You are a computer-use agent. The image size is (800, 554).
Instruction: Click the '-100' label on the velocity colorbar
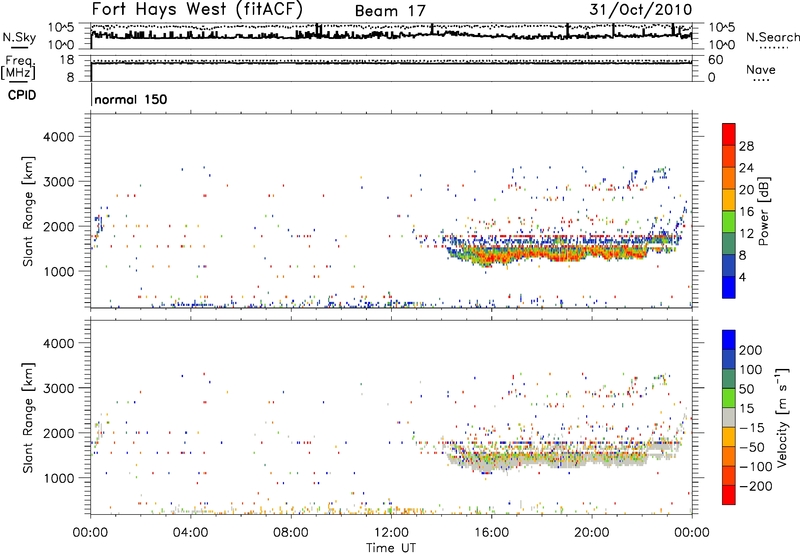tap(755, 467)
